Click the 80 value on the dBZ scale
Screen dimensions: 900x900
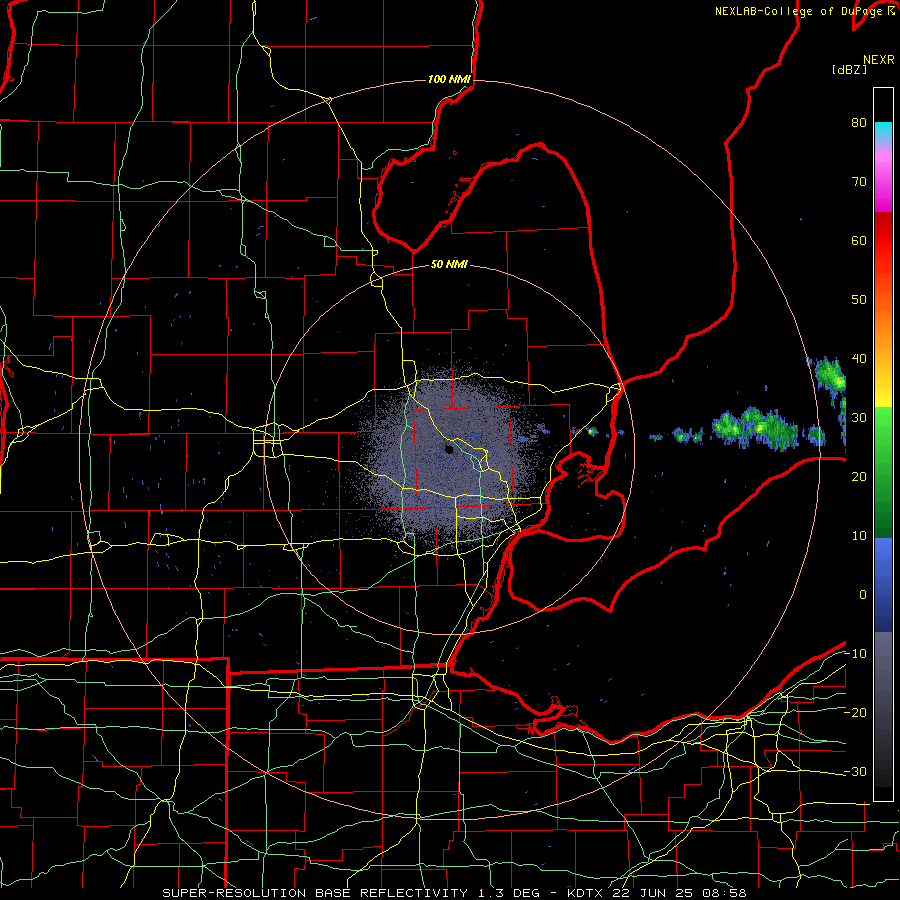click(859, 122)
